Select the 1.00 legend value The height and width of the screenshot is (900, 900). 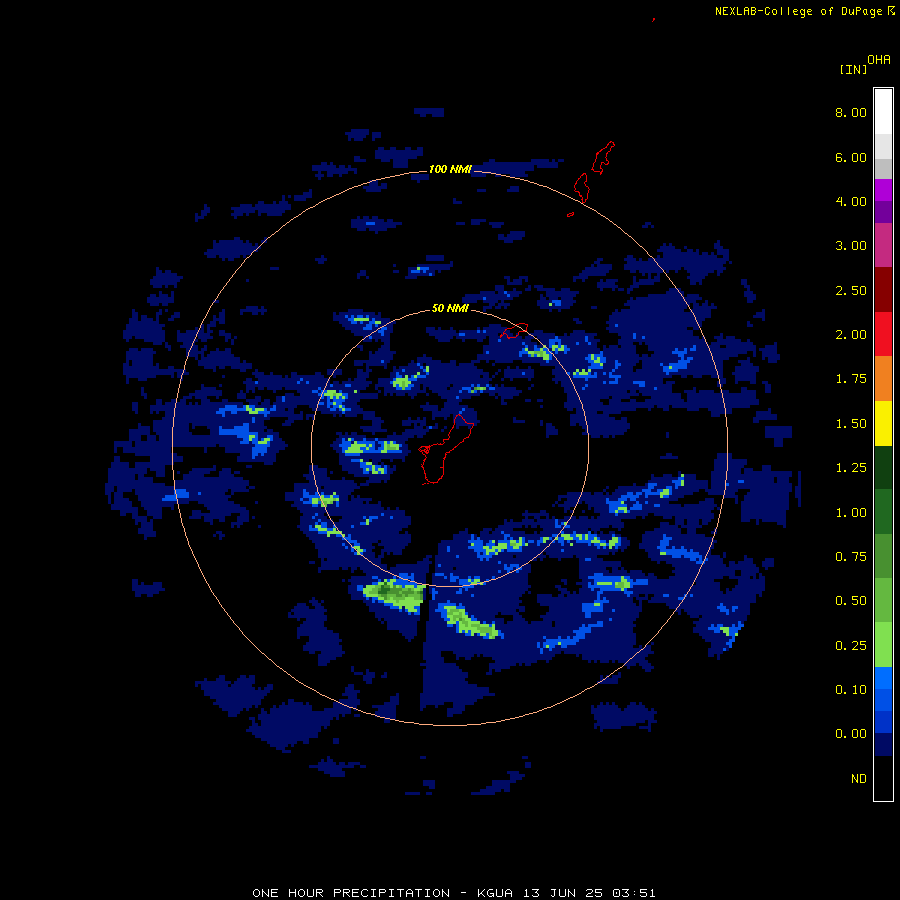(x=851, y=513)
